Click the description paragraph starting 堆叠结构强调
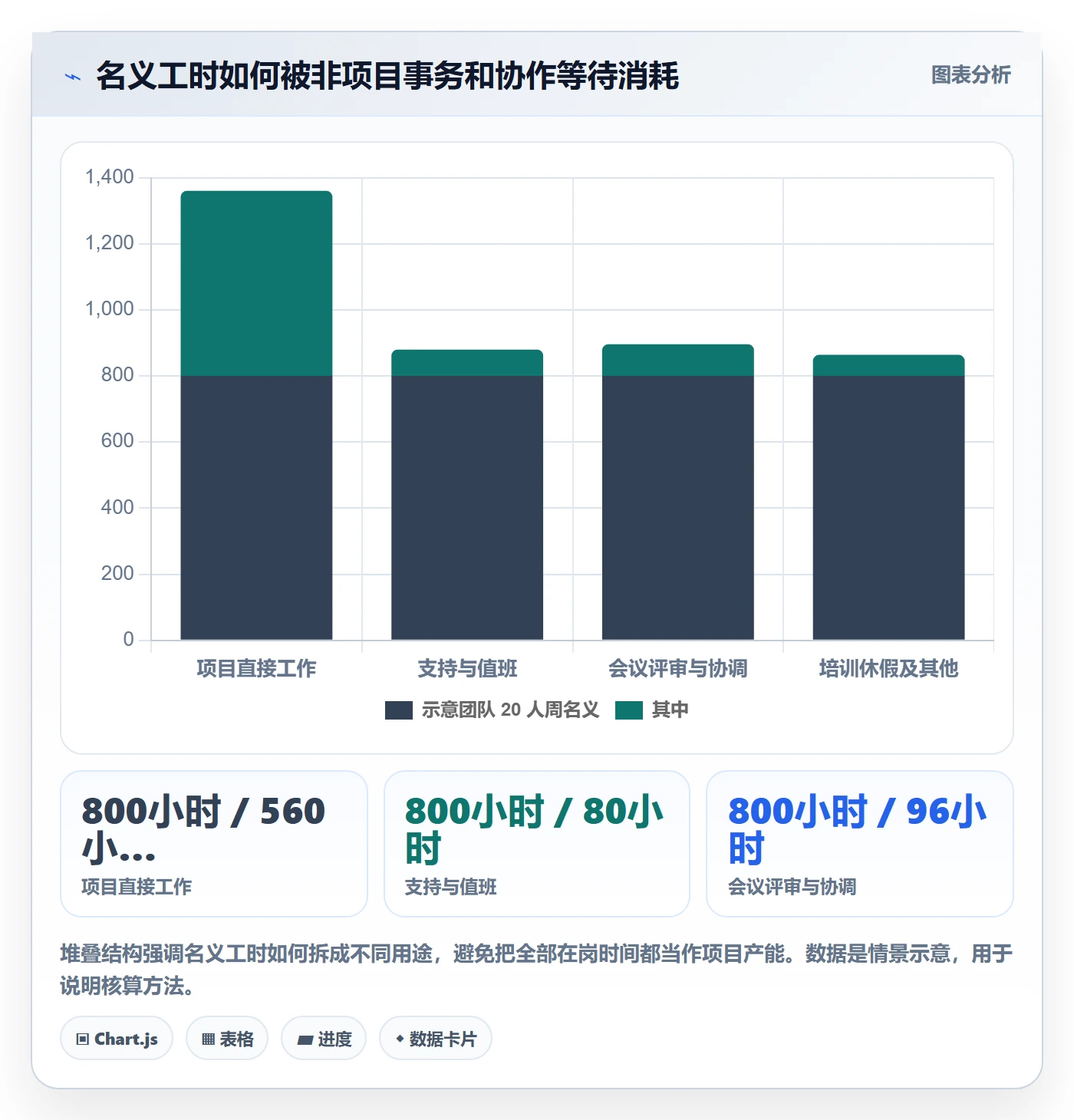 536,970
